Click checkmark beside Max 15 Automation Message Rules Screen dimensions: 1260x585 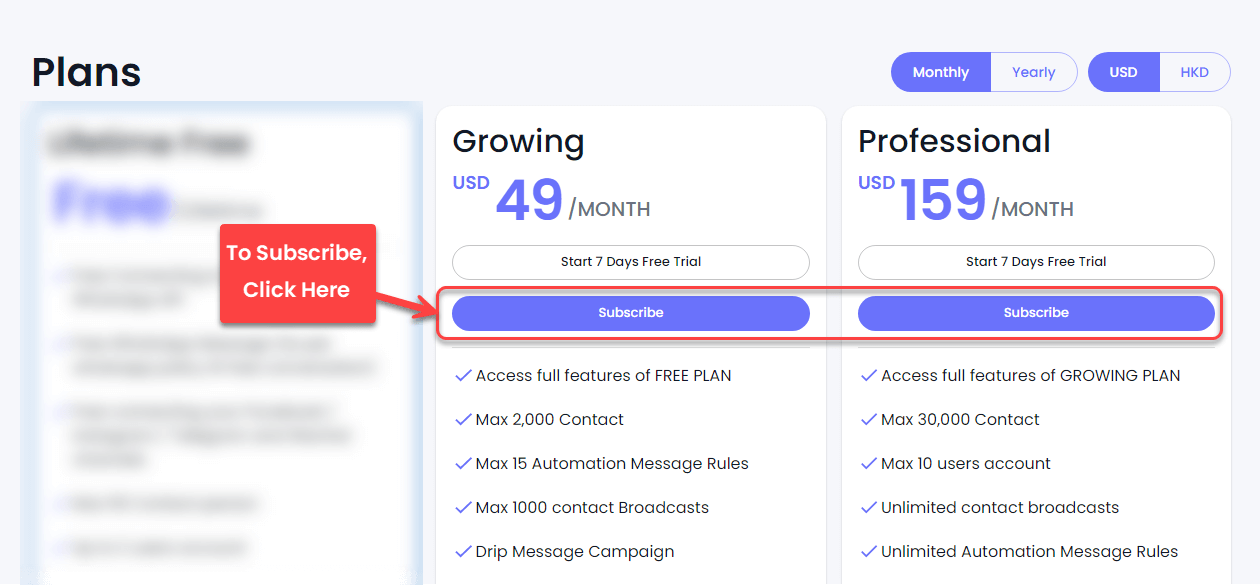pyautogui.click(x=463, y=464)
